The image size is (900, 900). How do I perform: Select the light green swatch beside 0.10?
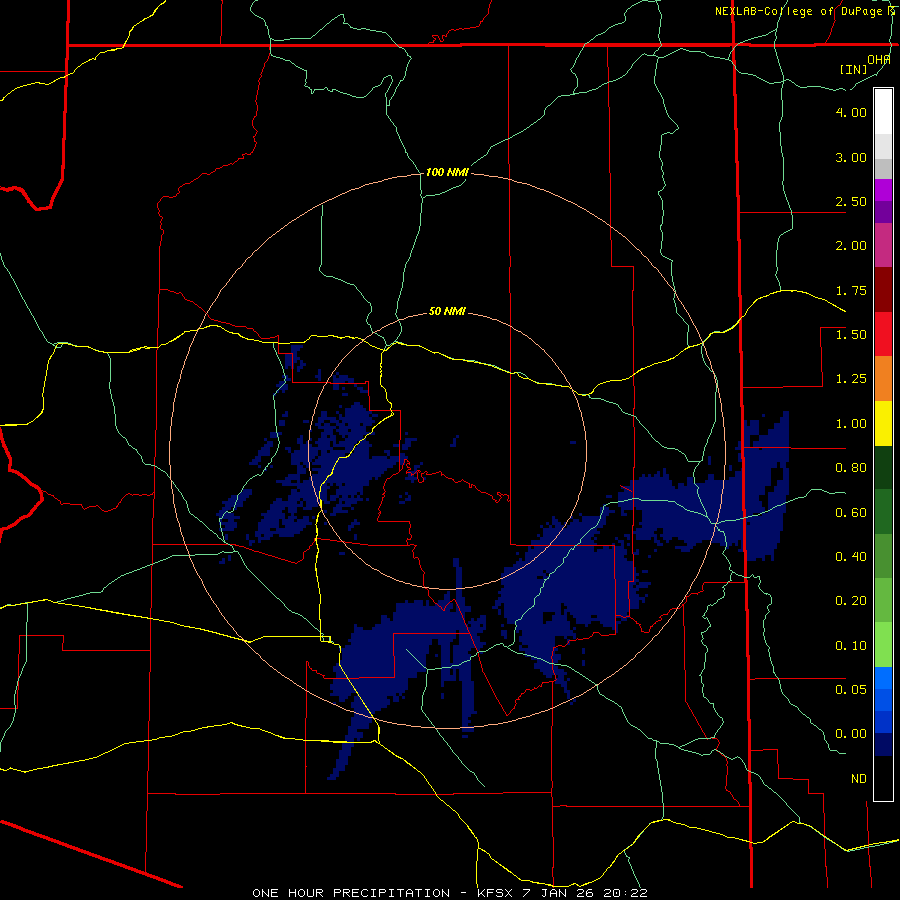pyautogui.click(x=883, y=645)
